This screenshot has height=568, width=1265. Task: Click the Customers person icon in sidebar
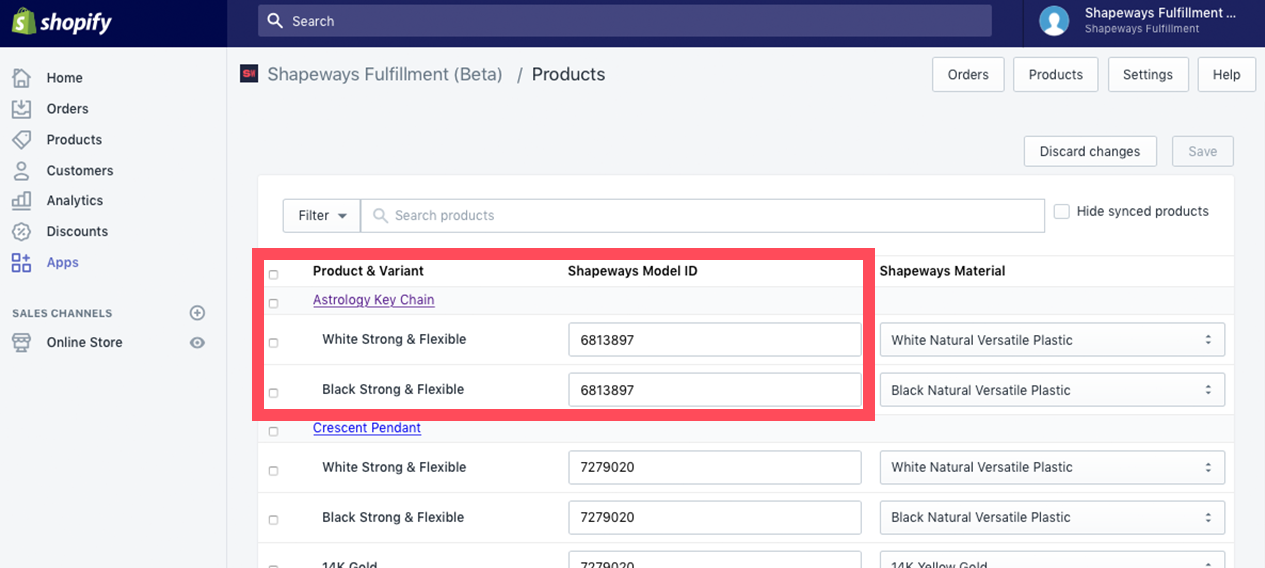pos(21,170)
